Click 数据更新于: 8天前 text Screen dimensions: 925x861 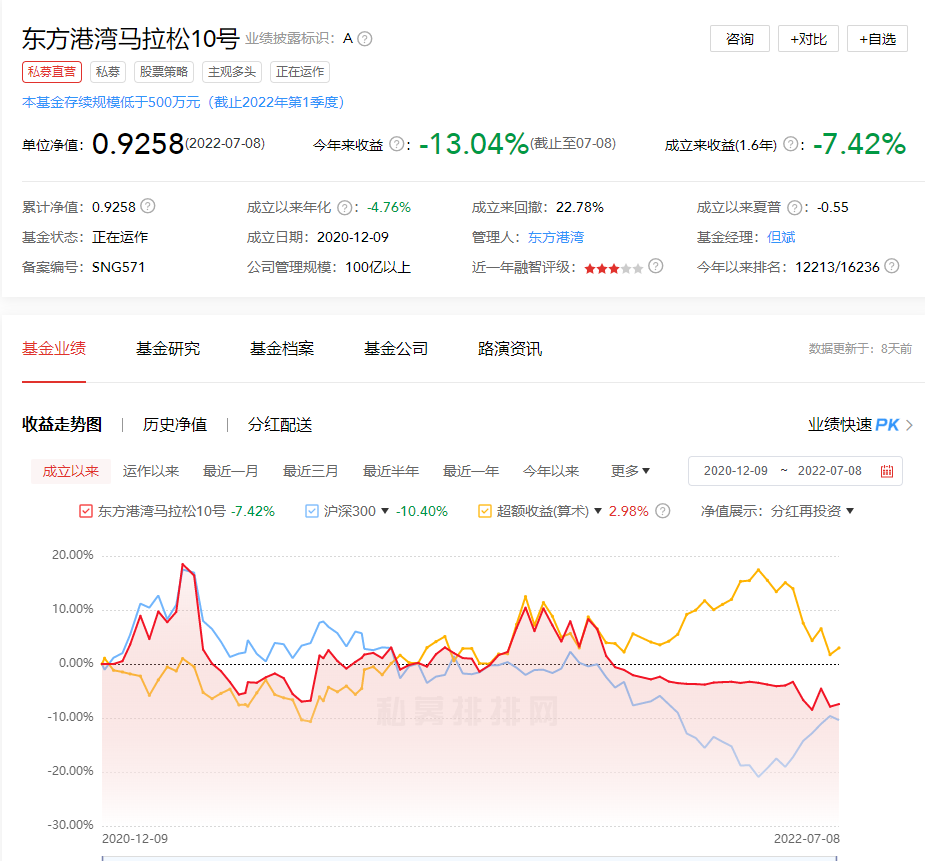860,349
